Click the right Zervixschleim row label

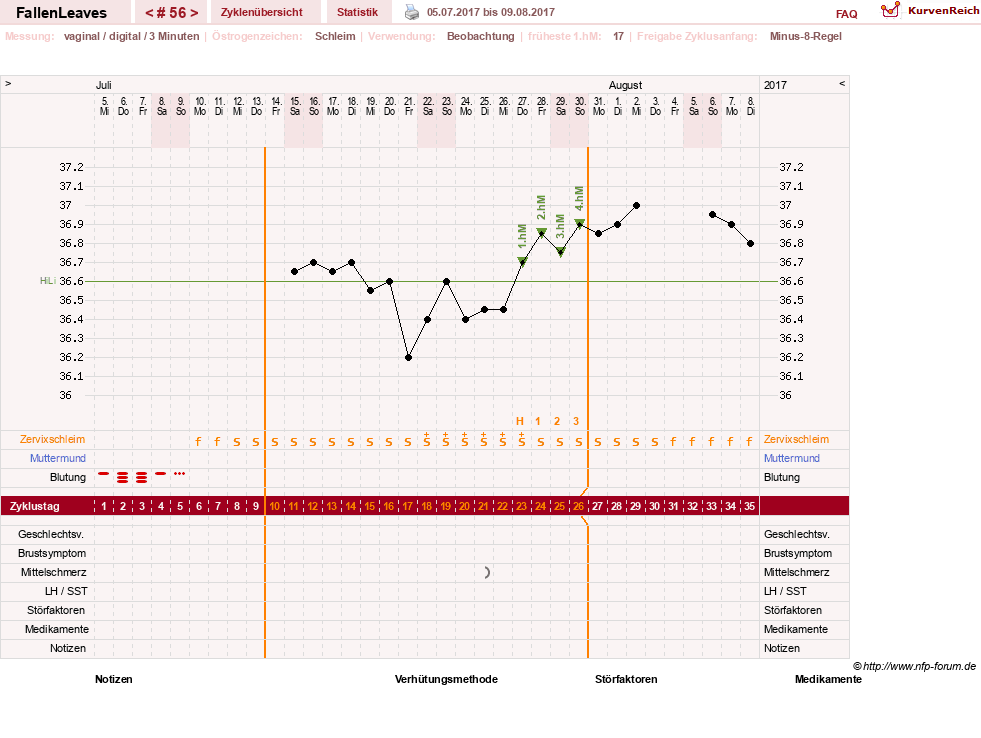click(796, 439)
